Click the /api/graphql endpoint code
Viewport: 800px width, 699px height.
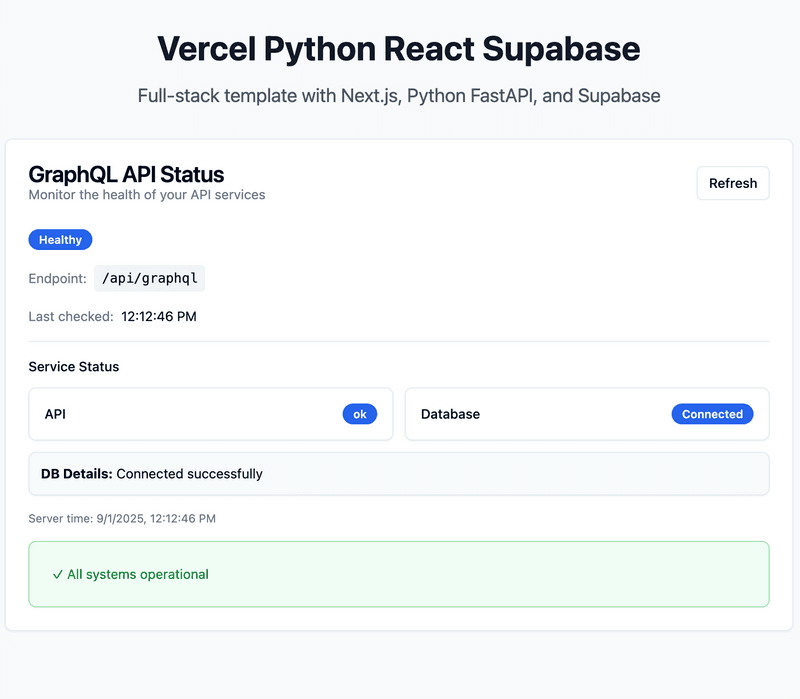(x=149, y=278)
